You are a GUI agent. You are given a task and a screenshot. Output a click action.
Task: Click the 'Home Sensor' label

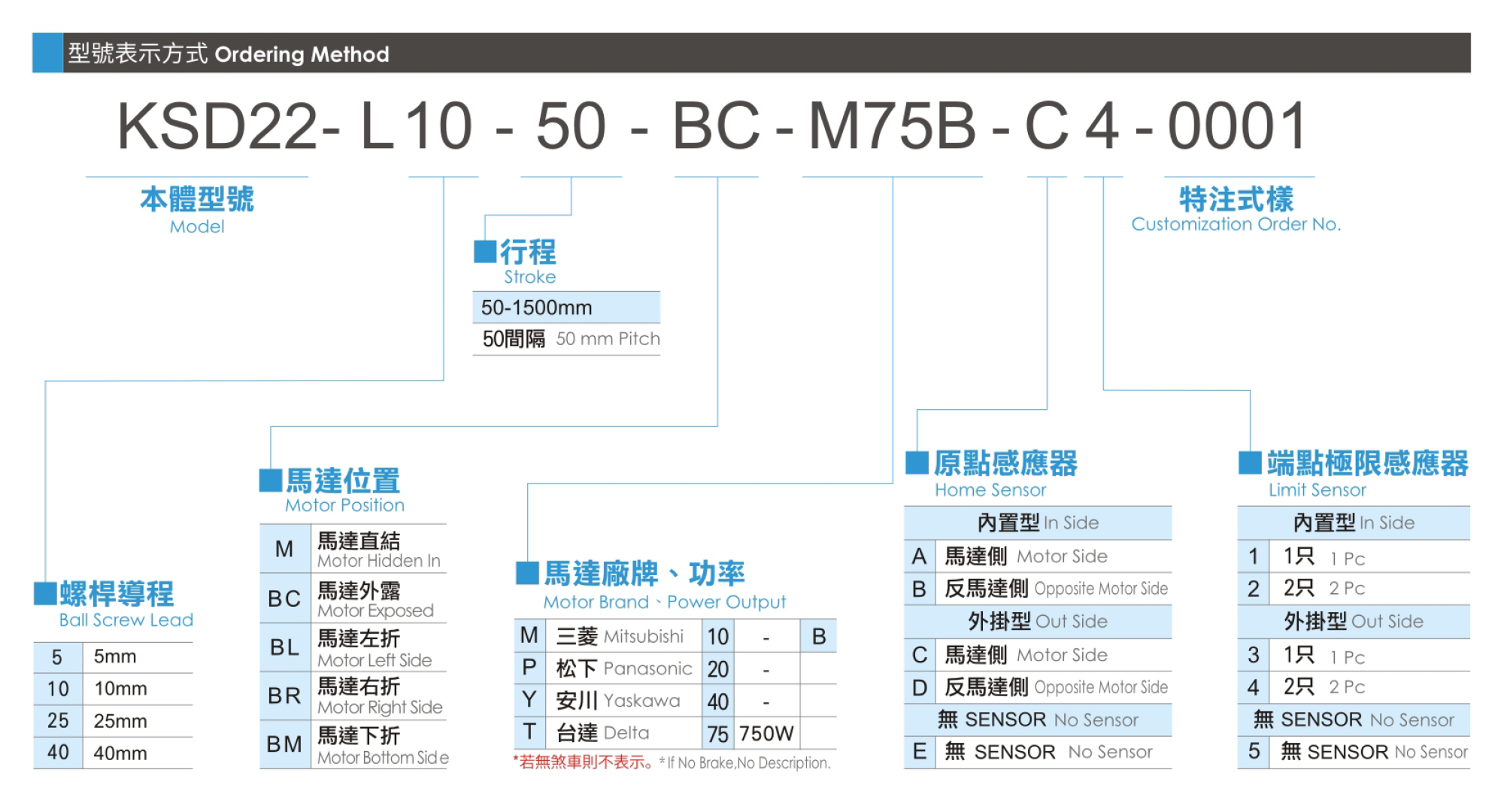pos(990,490)
